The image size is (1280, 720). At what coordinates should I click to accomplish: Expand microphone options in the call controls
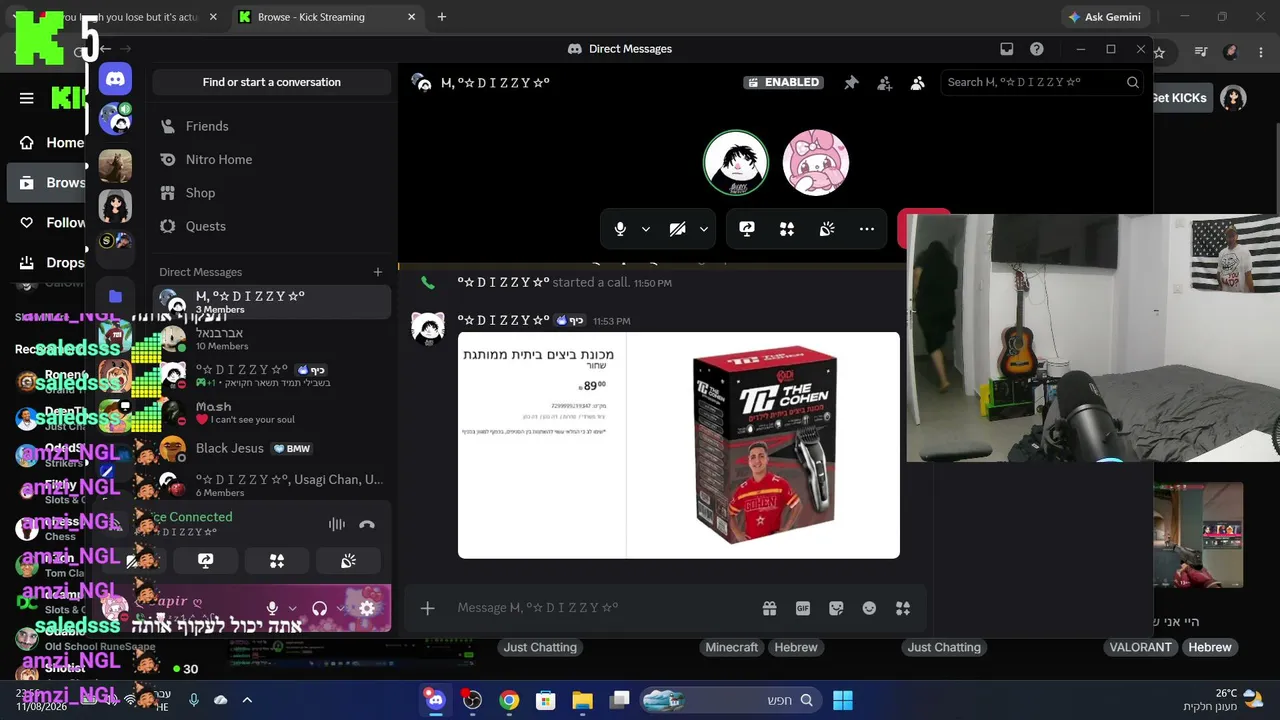point(646,229)
